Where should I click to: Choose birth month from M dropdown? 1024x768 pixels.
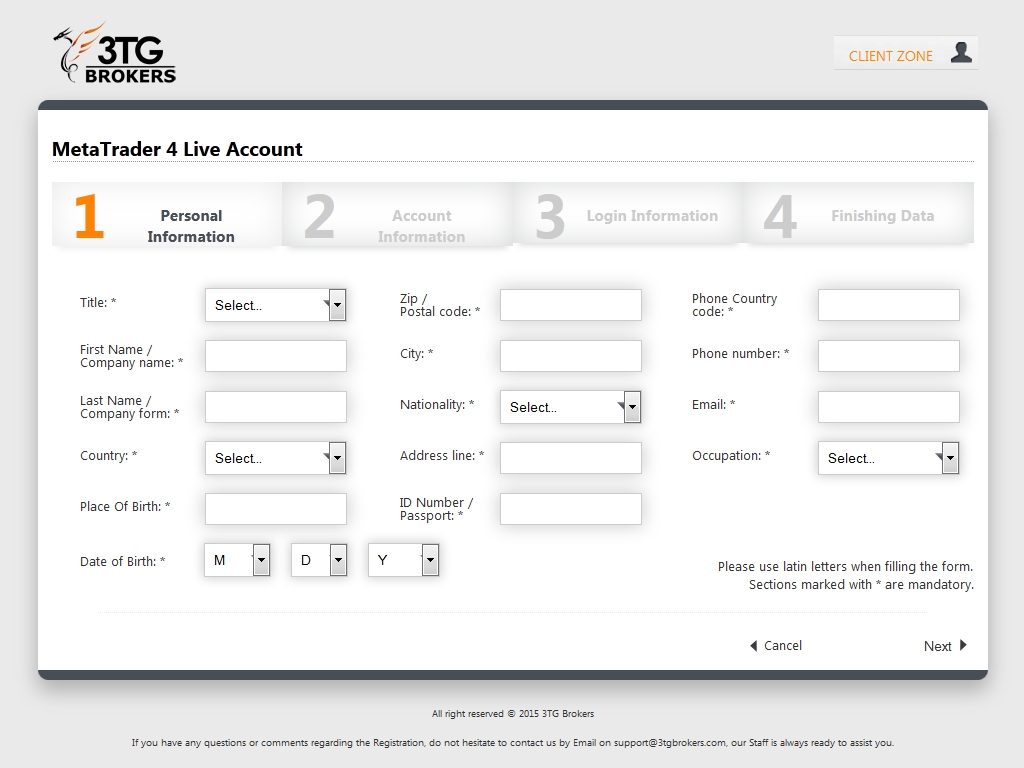tap(237, 560)
